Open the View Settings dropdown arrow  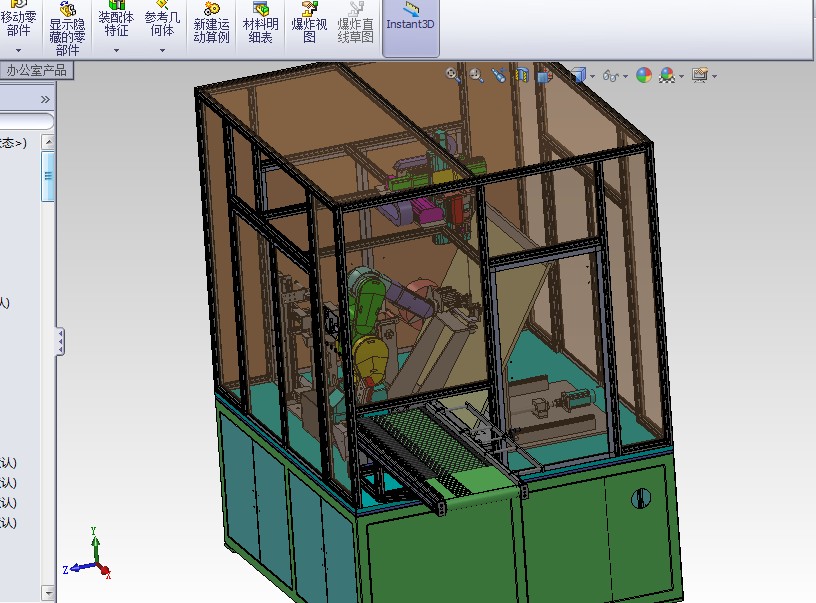click(x=715, y=76)
